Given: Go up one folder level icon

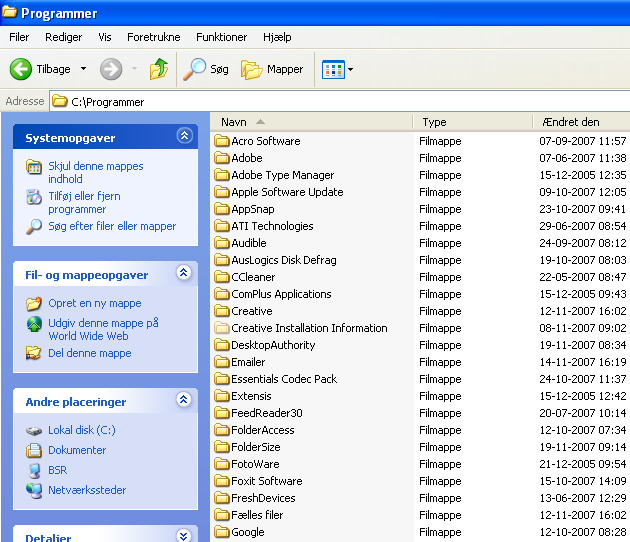Looking at the screenshot, I should [x=159, y=69].
